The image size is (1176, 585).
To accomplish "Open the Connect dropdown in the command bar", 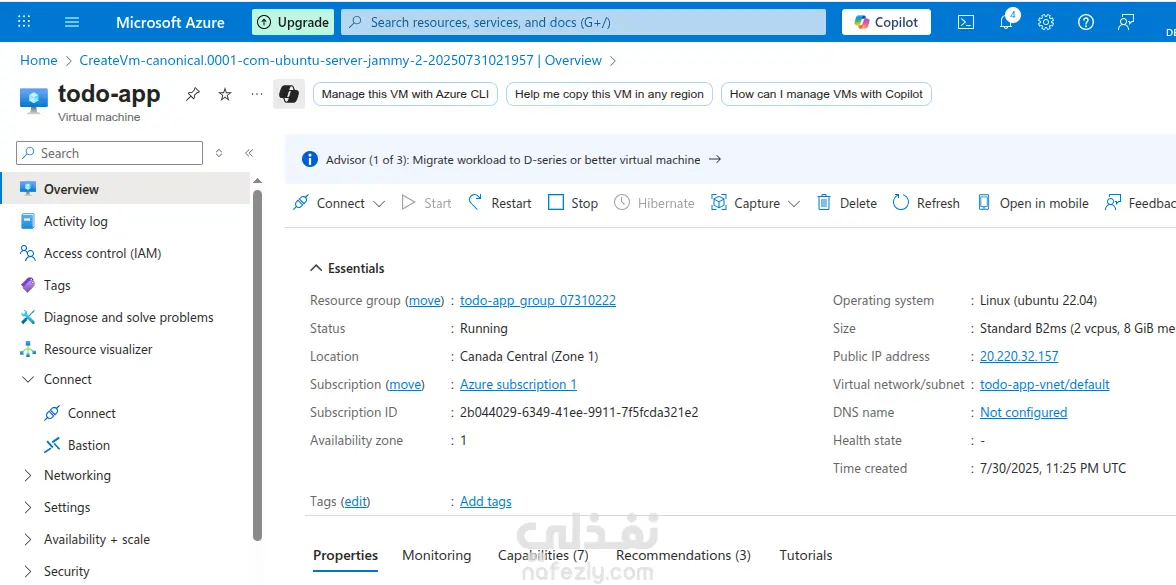I will [x=339, y=203].
